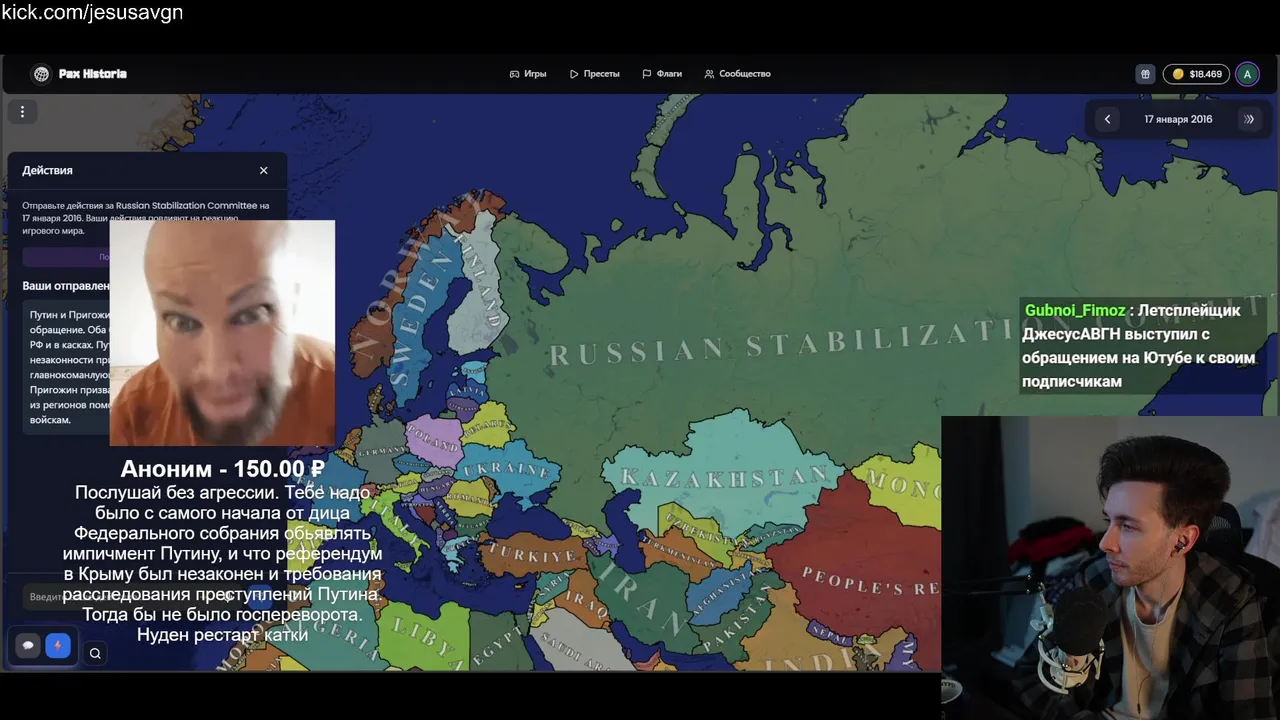Click the donation alert face image
The image size is (1280, 720).
click(222, 332)
